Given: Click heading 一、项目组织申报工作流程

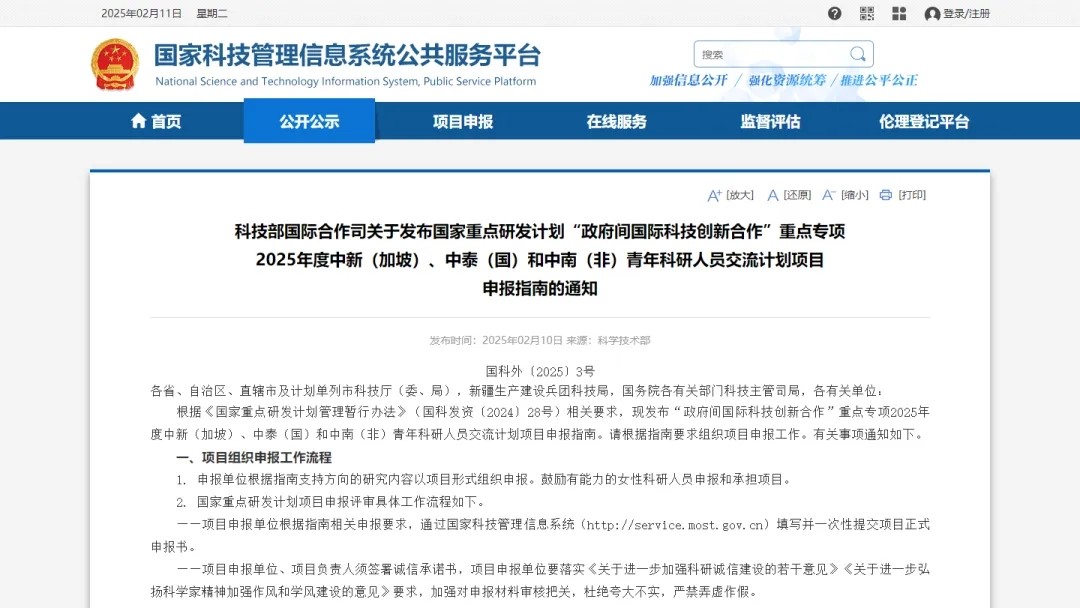Looking at the screenshot, I should [x=253, y=457].
